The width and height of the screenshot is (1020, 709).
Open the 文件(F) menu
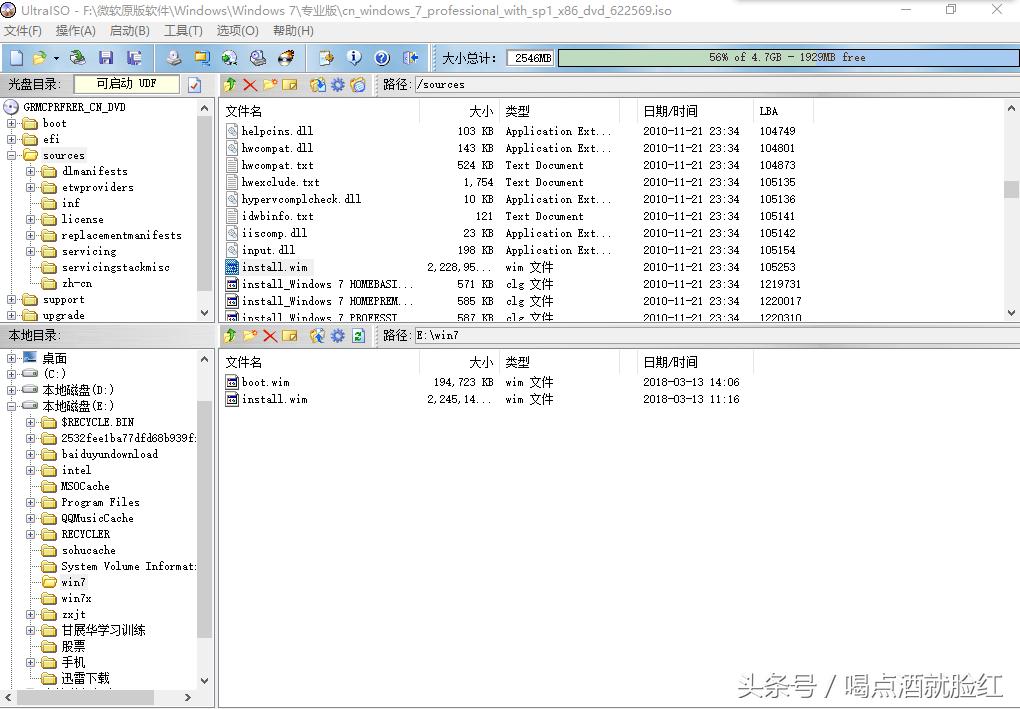[22, 31]
